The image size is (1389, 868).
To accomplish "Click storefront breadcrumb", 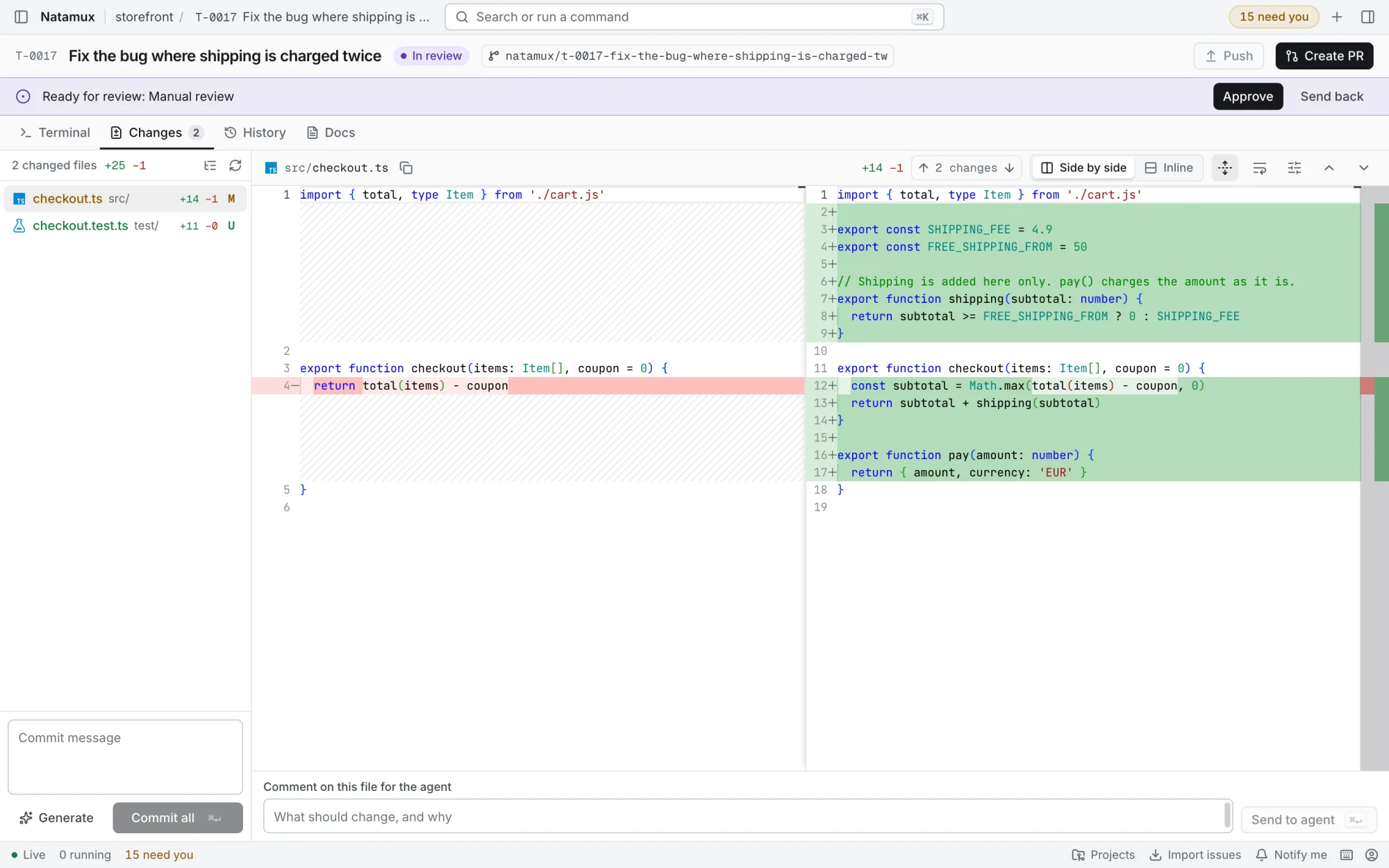I will 144,17.
